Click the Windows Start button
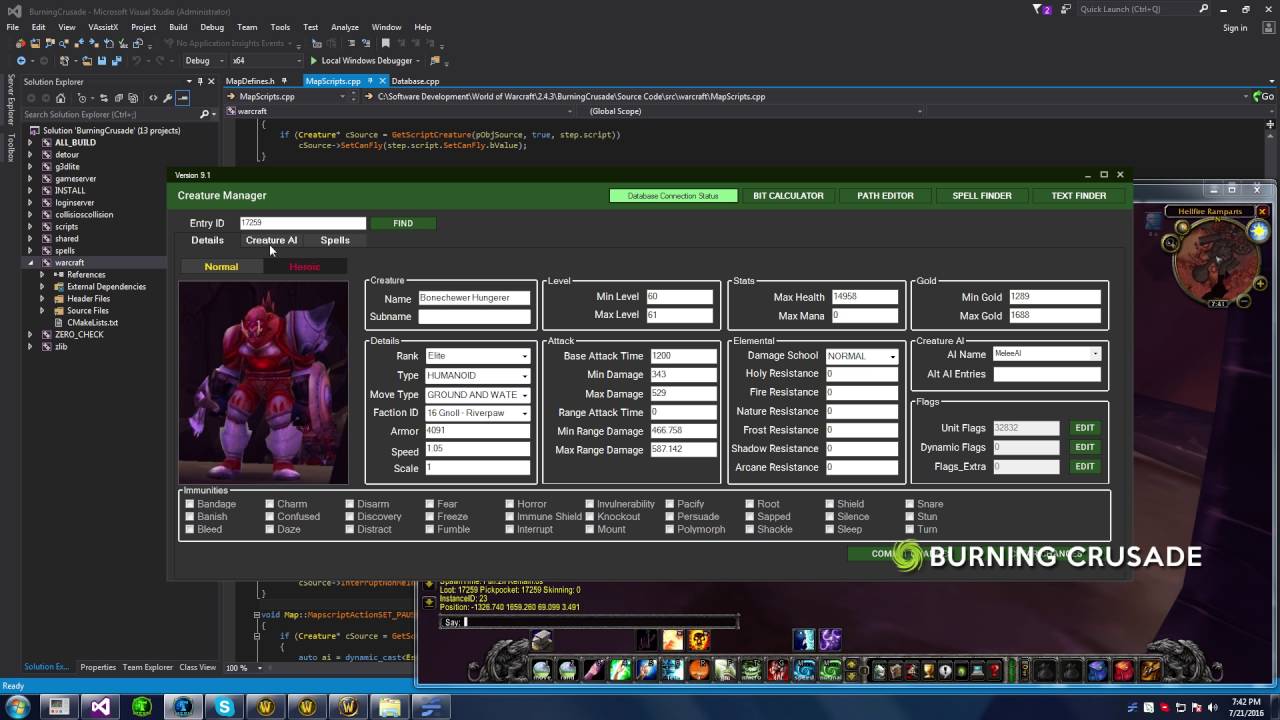The height and width of the screenshot is (720, 1280). tap(18, 707)
